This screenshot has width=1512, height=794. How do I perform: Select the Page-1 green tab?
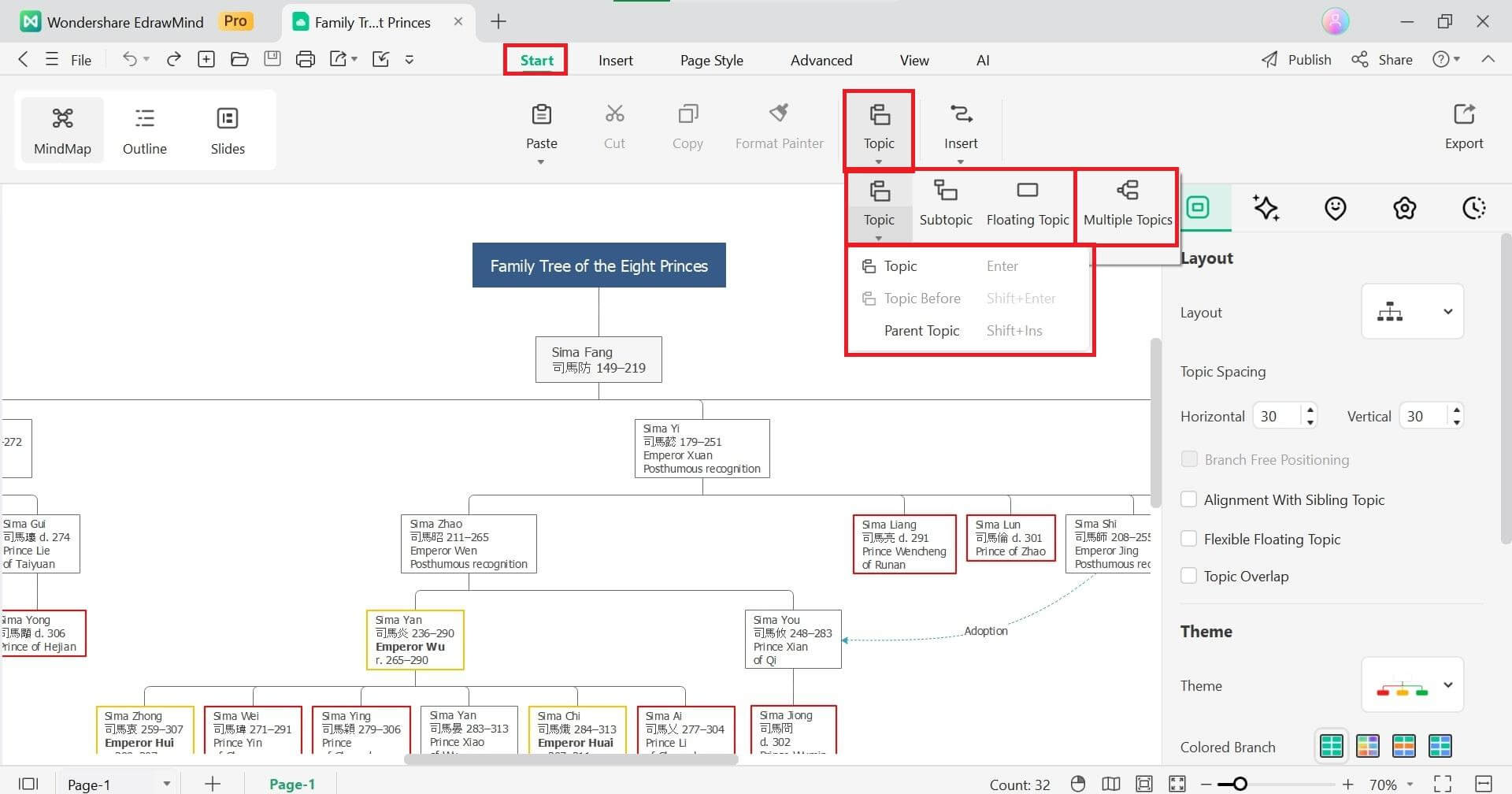pos(292,784)
